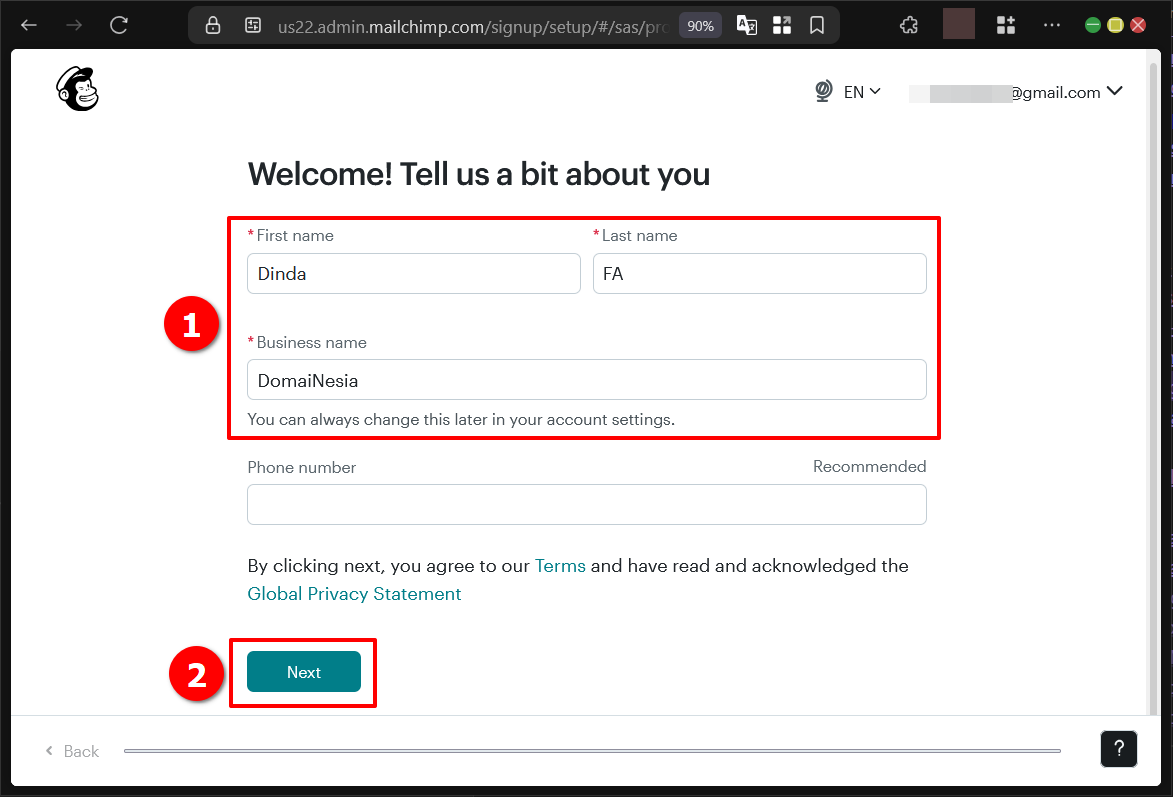Click the Mailchimp Freddie logo
The image size is (1173, 797).
[x=77, y=89]
